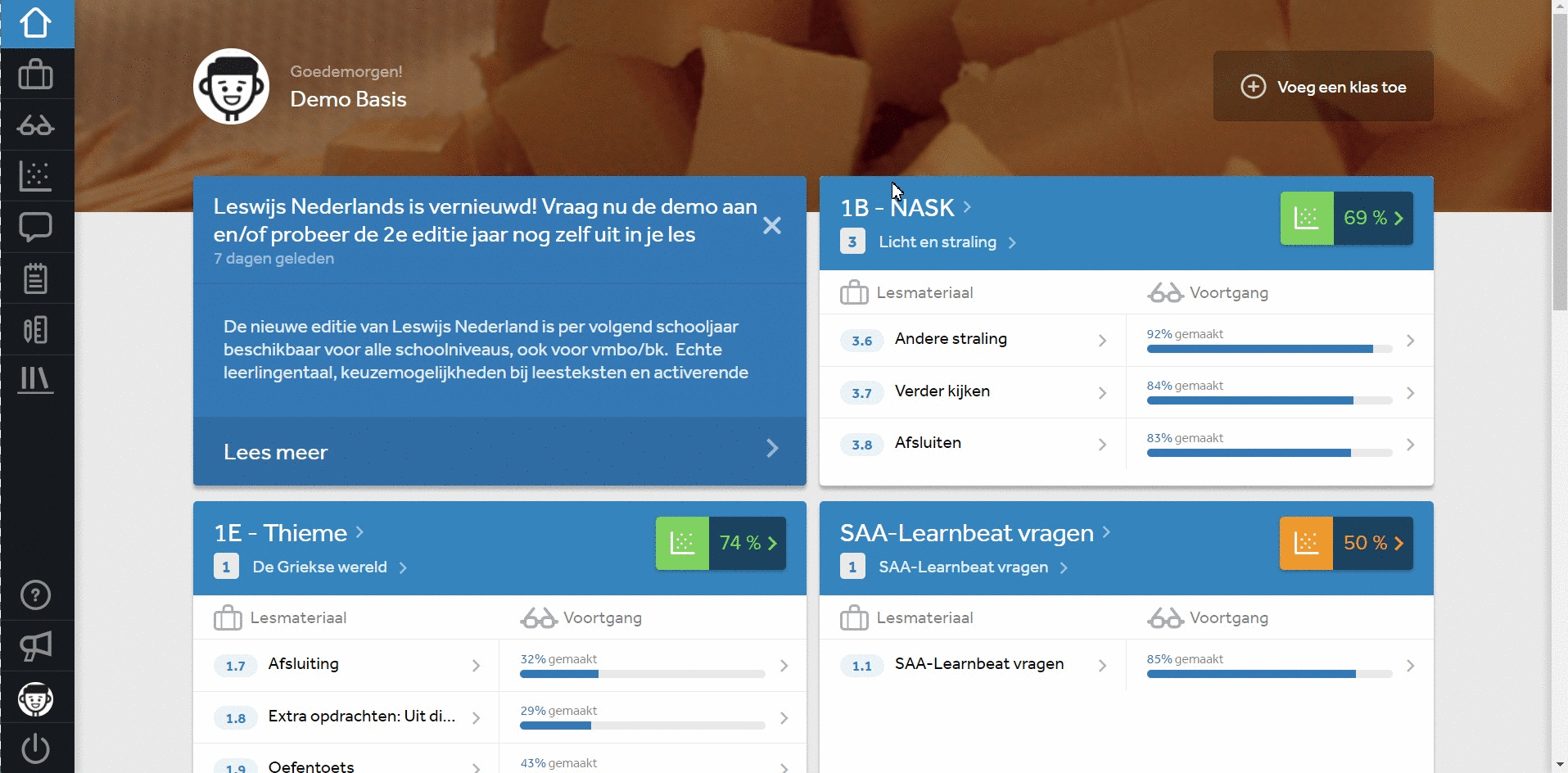Open Lesmateriaal tab in Thieme card
This screenshot has width=1568, height=773.
pyautogui.click(x=280, y=617)
